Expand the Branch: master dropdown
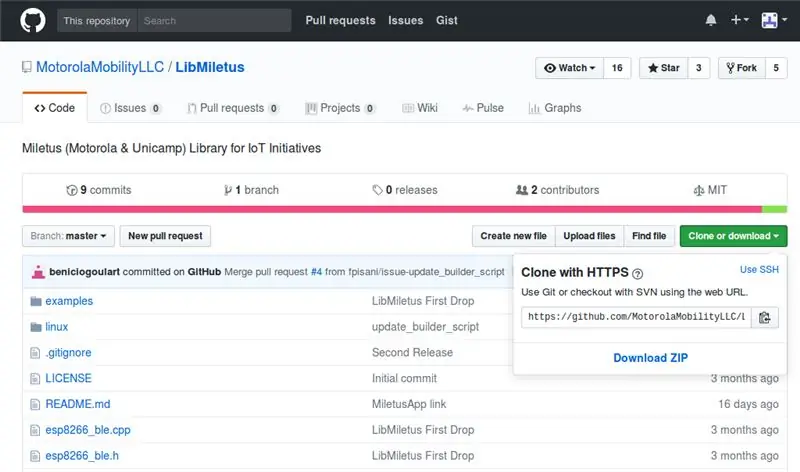Image resolution: width=800 pixels, height=472 pixels. click(68, 236)
